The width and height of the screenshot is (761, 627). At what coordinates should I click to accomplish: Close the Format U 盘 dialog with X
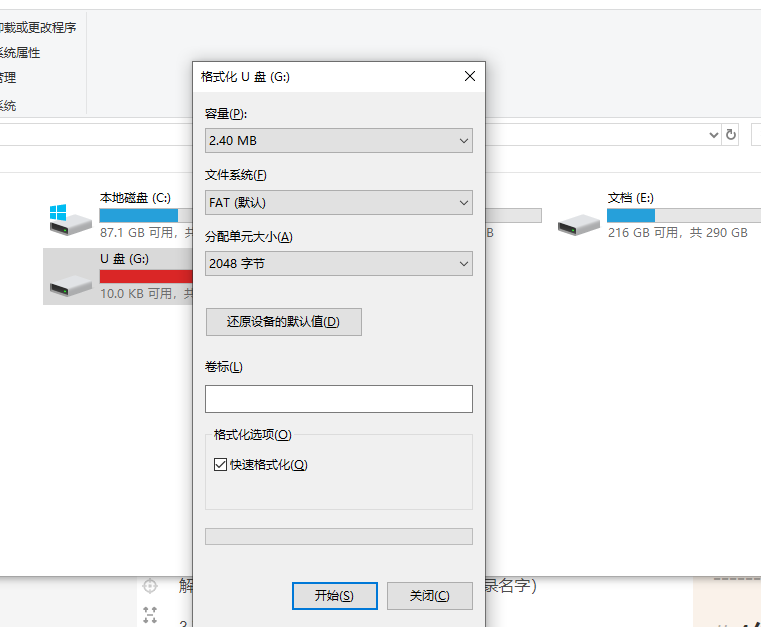tap(470, 76)
